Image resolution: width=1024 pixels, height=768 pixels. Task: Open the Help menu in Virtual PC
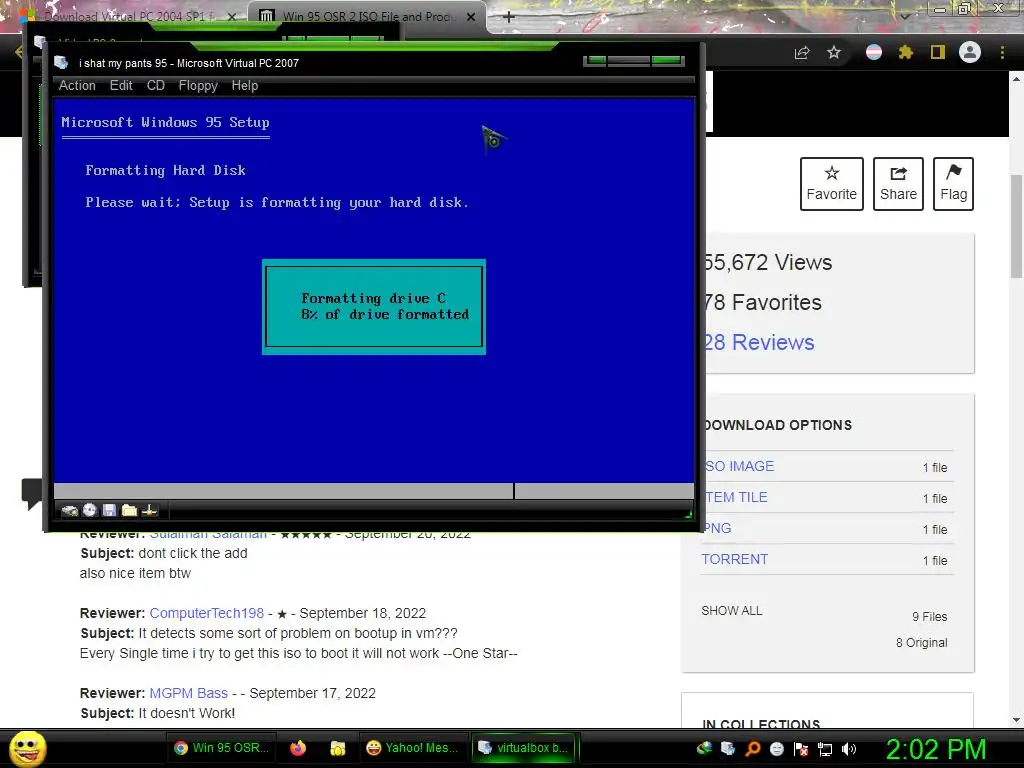coord(245,86)
